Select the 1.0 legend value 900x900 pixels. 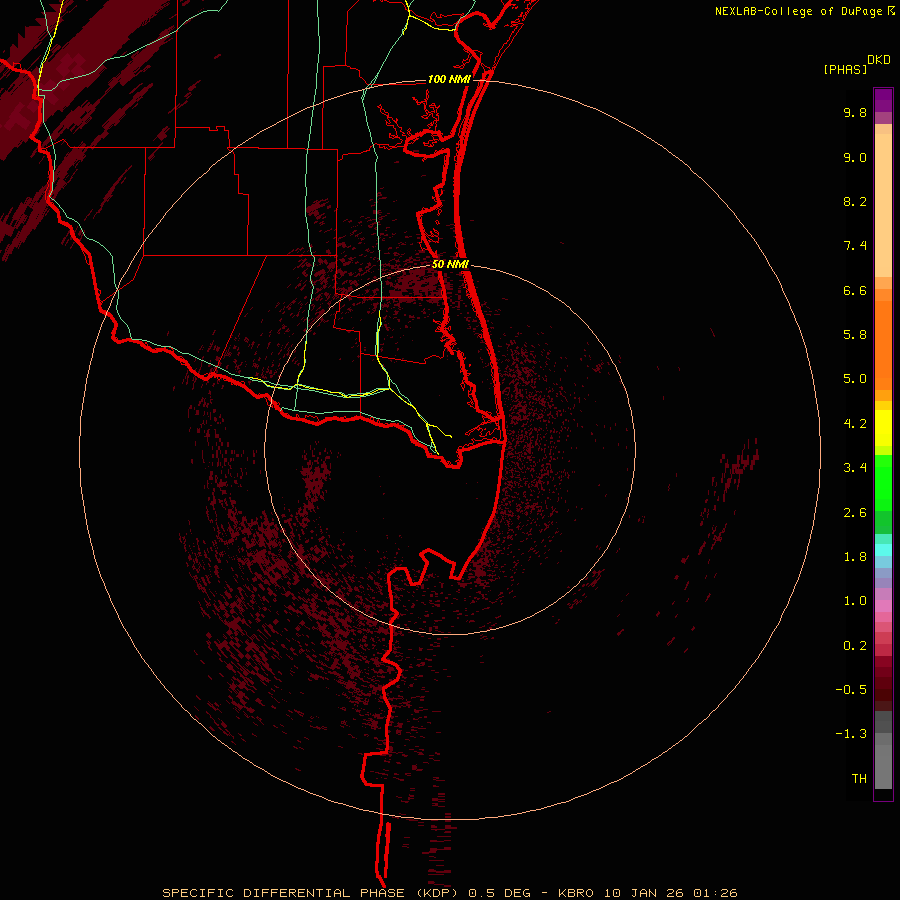855,601
